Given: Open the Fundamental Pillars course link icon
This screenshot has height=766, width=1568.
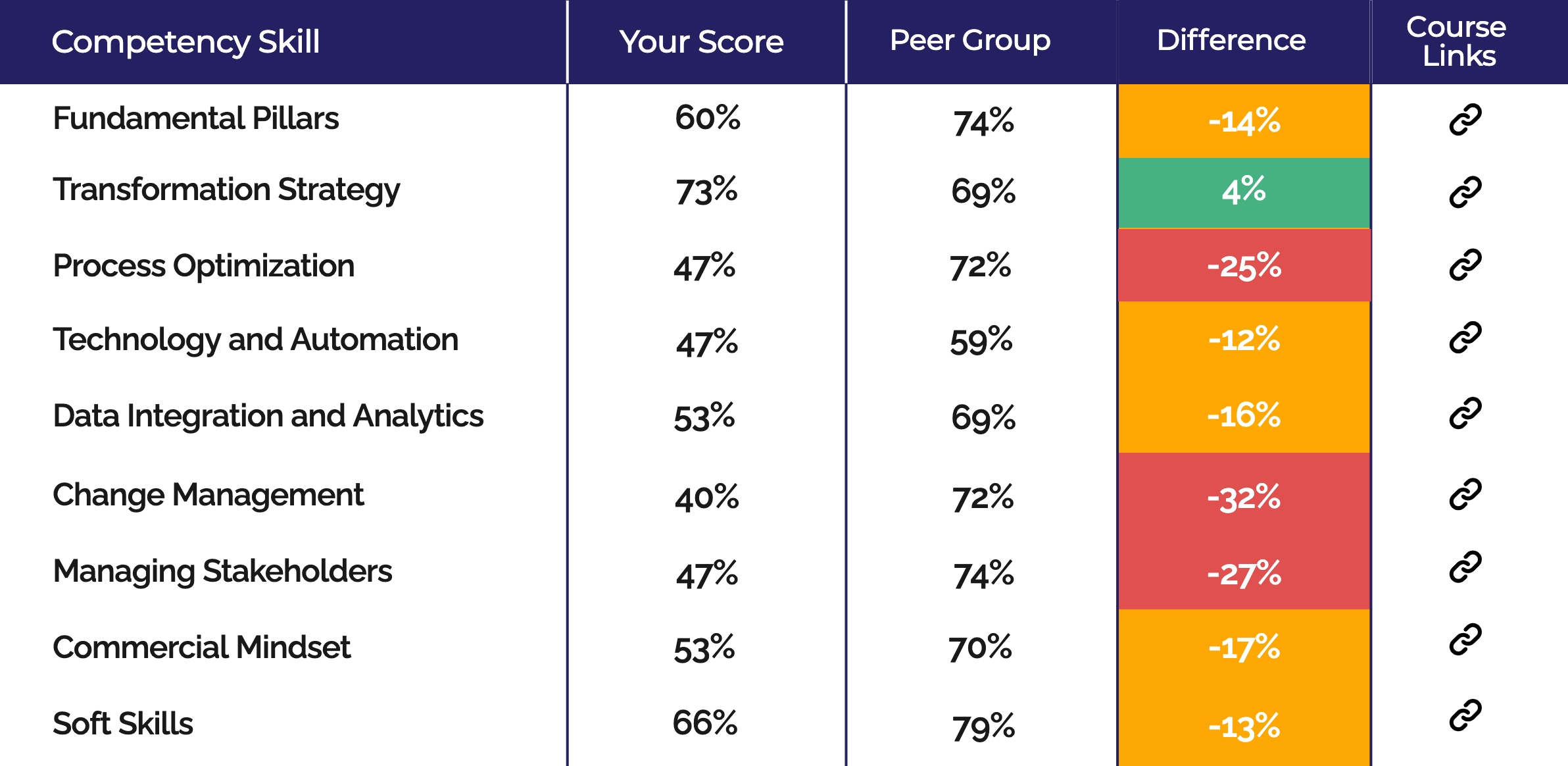Looking at the screenshot, I should [x=1465, y=120].
